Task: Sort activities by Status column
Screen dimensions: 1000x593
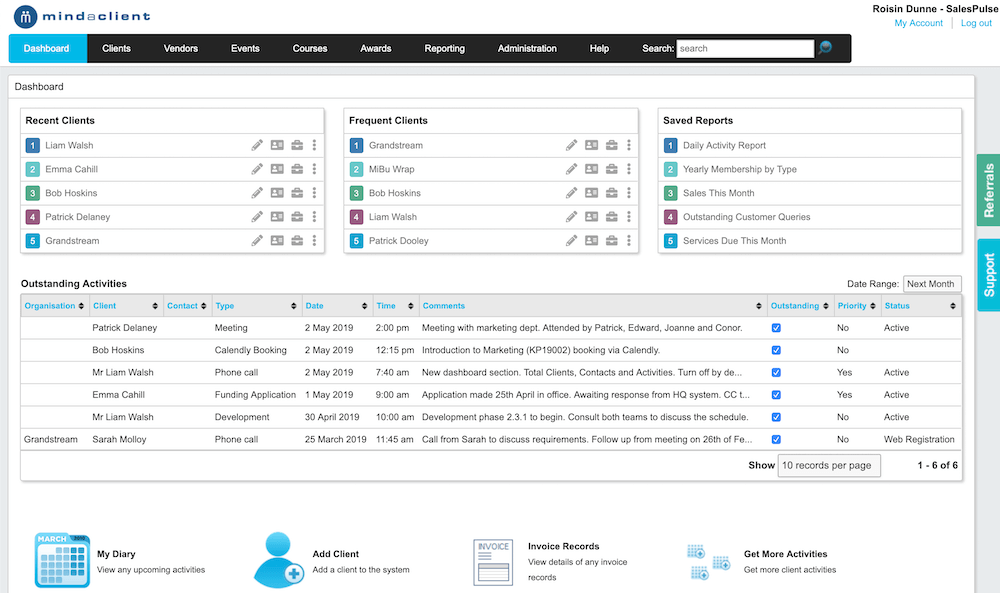Action: point(920,306)
